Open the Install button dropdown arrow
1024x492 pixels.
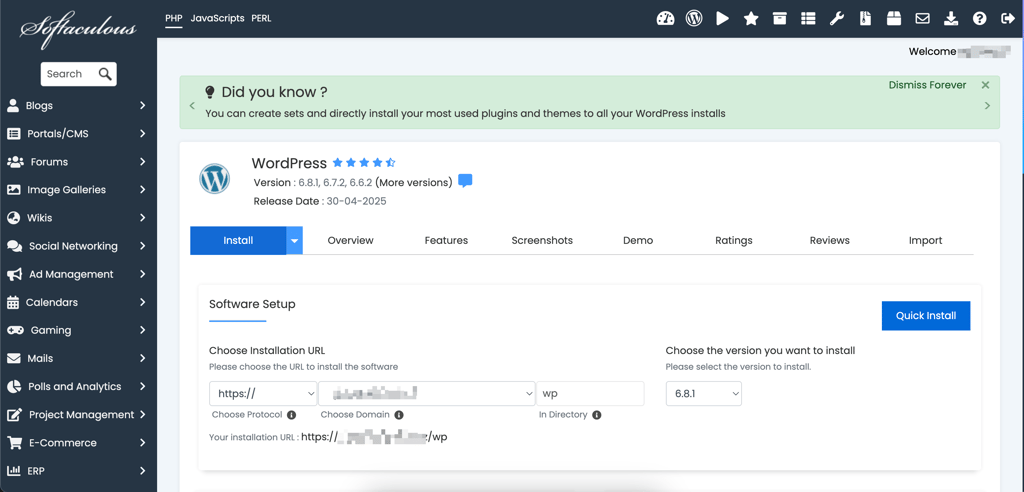[x=295, y=240]
